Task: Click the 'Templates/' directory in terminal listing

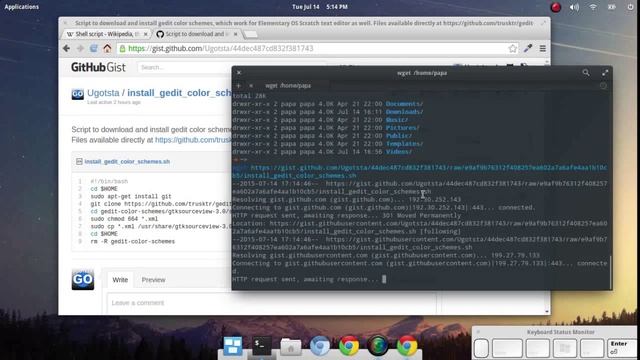Action: pos(404,144)
